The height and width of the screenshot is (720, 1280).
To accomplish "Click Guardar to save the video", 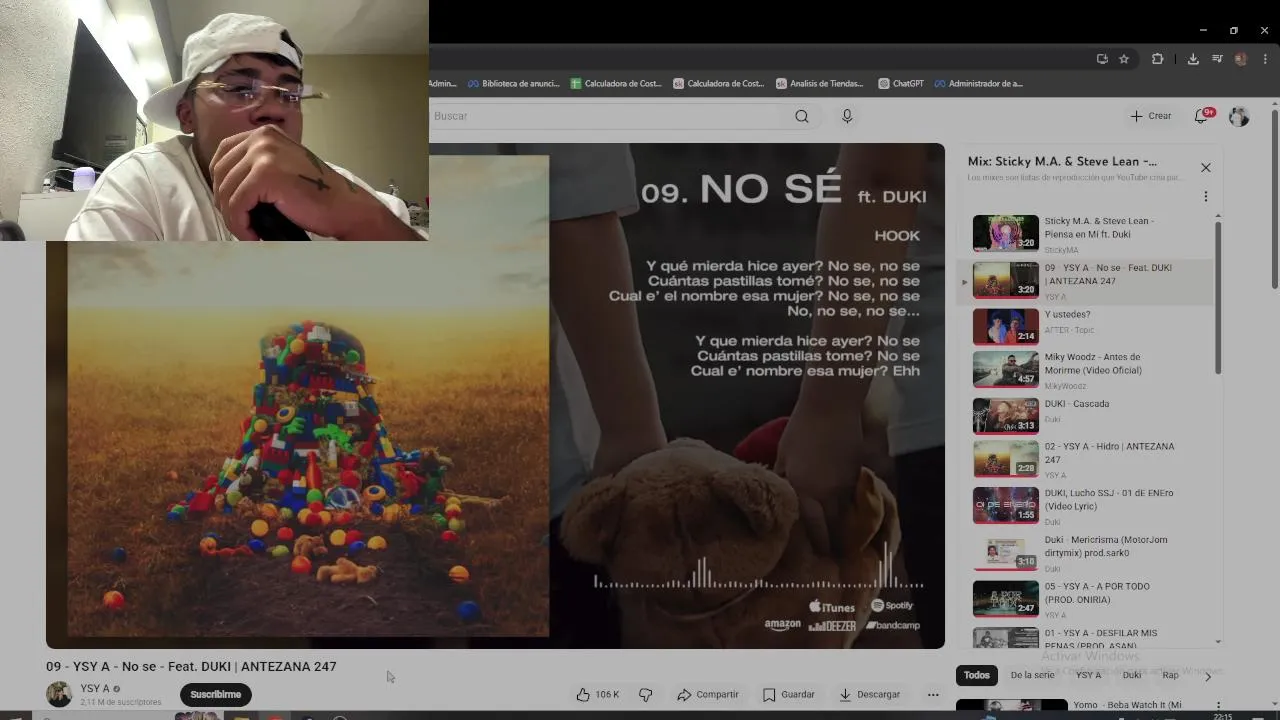I will pos(789,694).
